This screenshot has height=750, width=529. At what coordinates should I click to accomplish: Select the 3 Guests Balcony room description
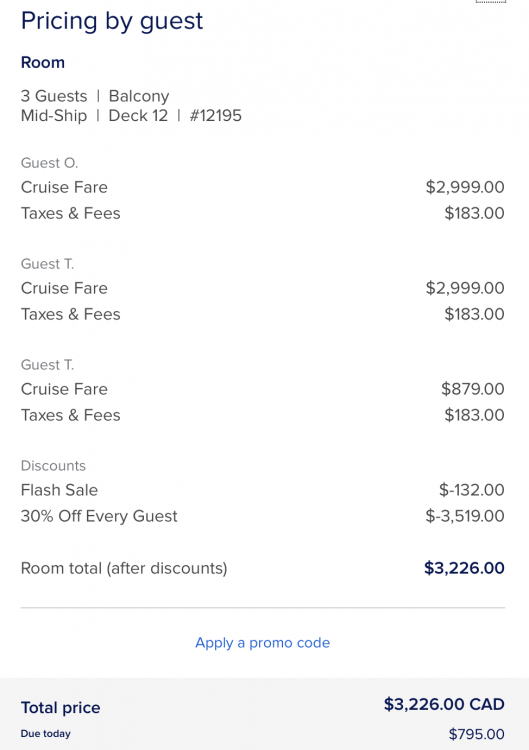[x=95, y=96]
